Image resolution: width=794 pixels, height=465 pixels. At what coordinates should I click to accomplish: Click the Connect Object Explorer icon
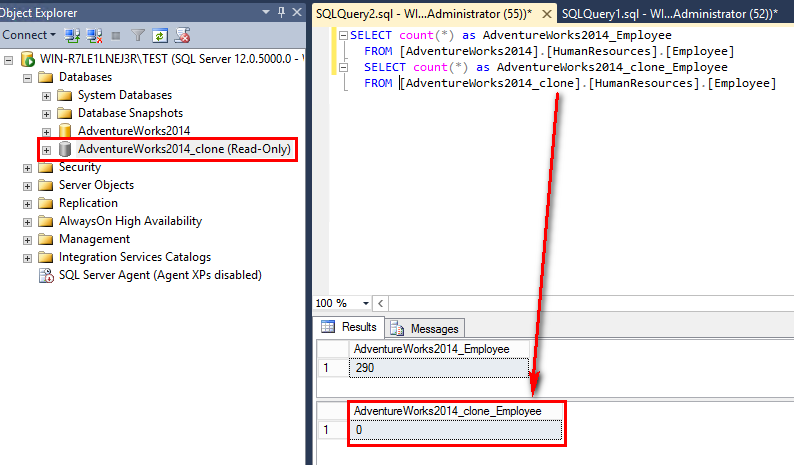coord(72,35)
